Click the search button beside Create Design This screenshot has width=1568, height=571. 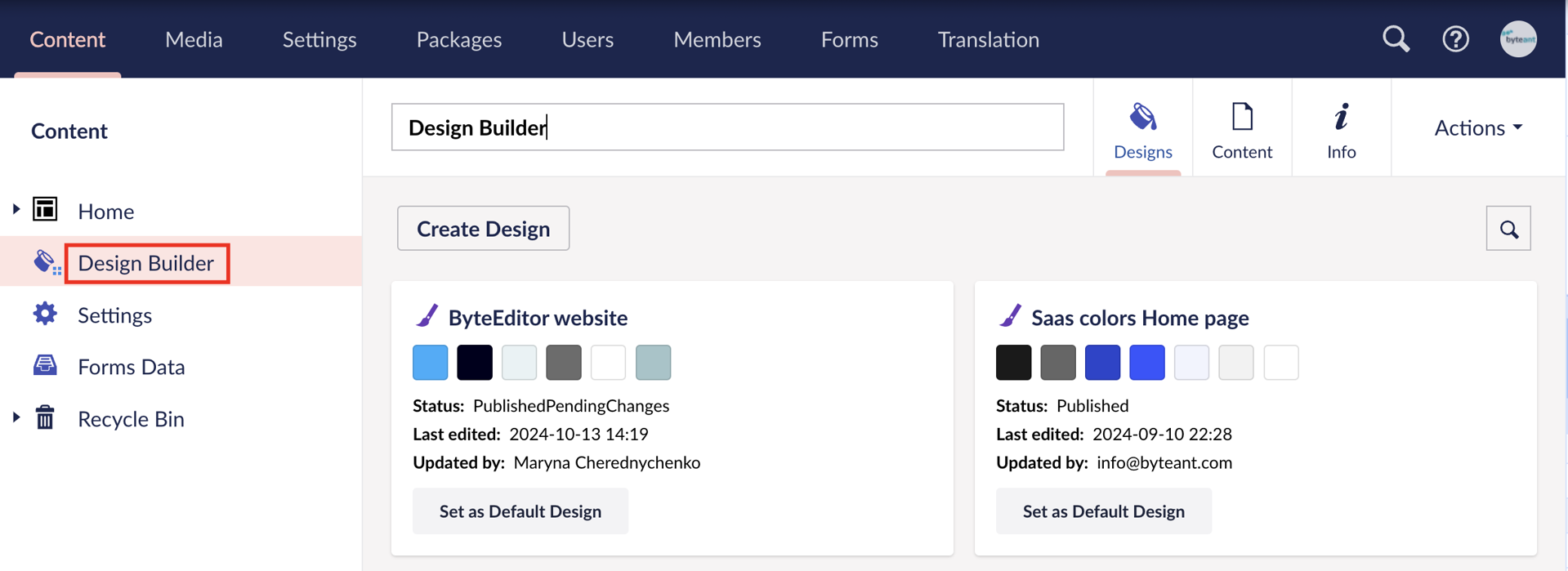click(1508, 229)
